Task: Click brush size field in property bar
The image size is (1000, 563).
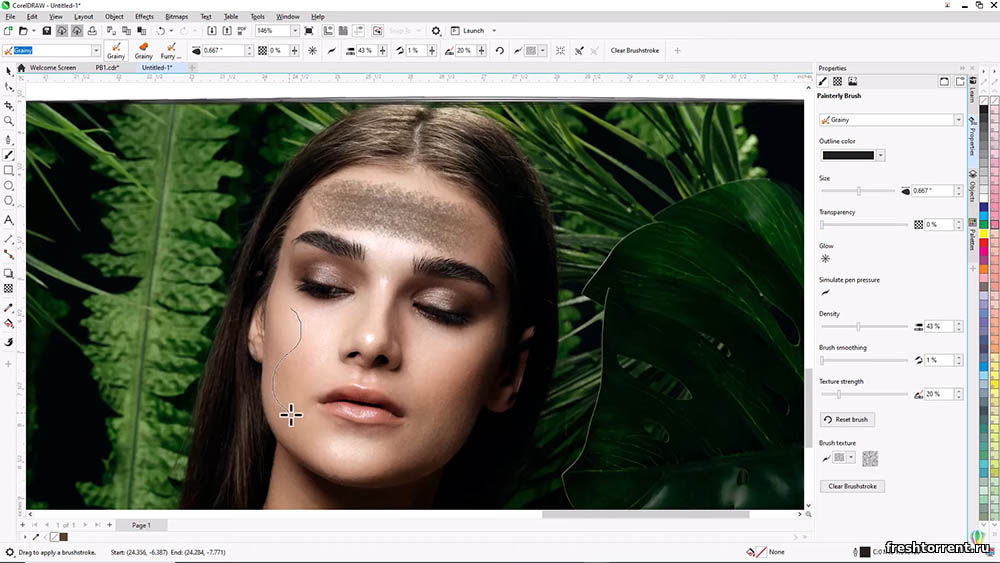Action: (223, 50)
